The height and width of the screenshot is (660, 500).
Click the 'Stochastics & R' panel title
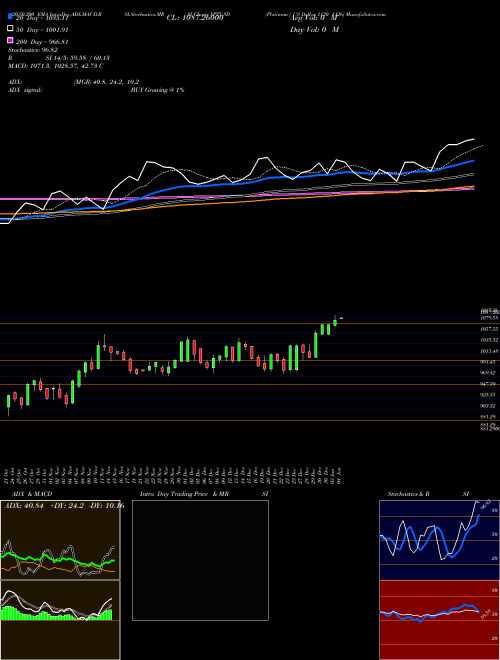coord(408,494)
